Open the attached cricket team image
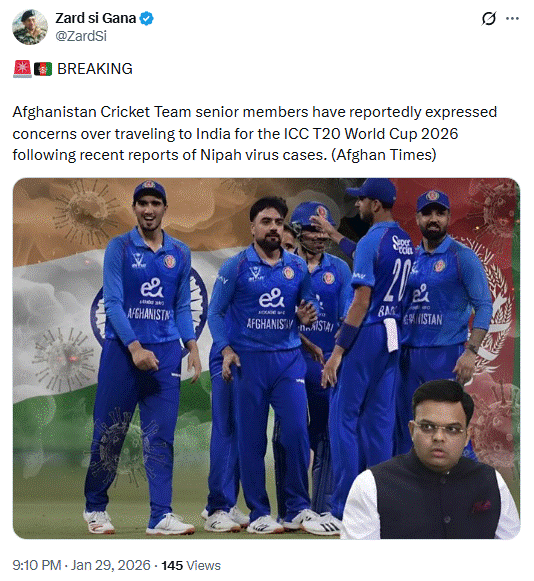The height and width of the screenshot is (581, 534). click(x=266, y=358)
